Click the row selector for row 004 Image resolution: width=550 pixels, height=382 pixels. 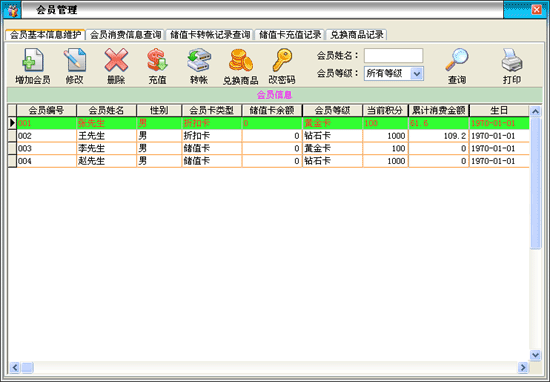tap(12, 161)
